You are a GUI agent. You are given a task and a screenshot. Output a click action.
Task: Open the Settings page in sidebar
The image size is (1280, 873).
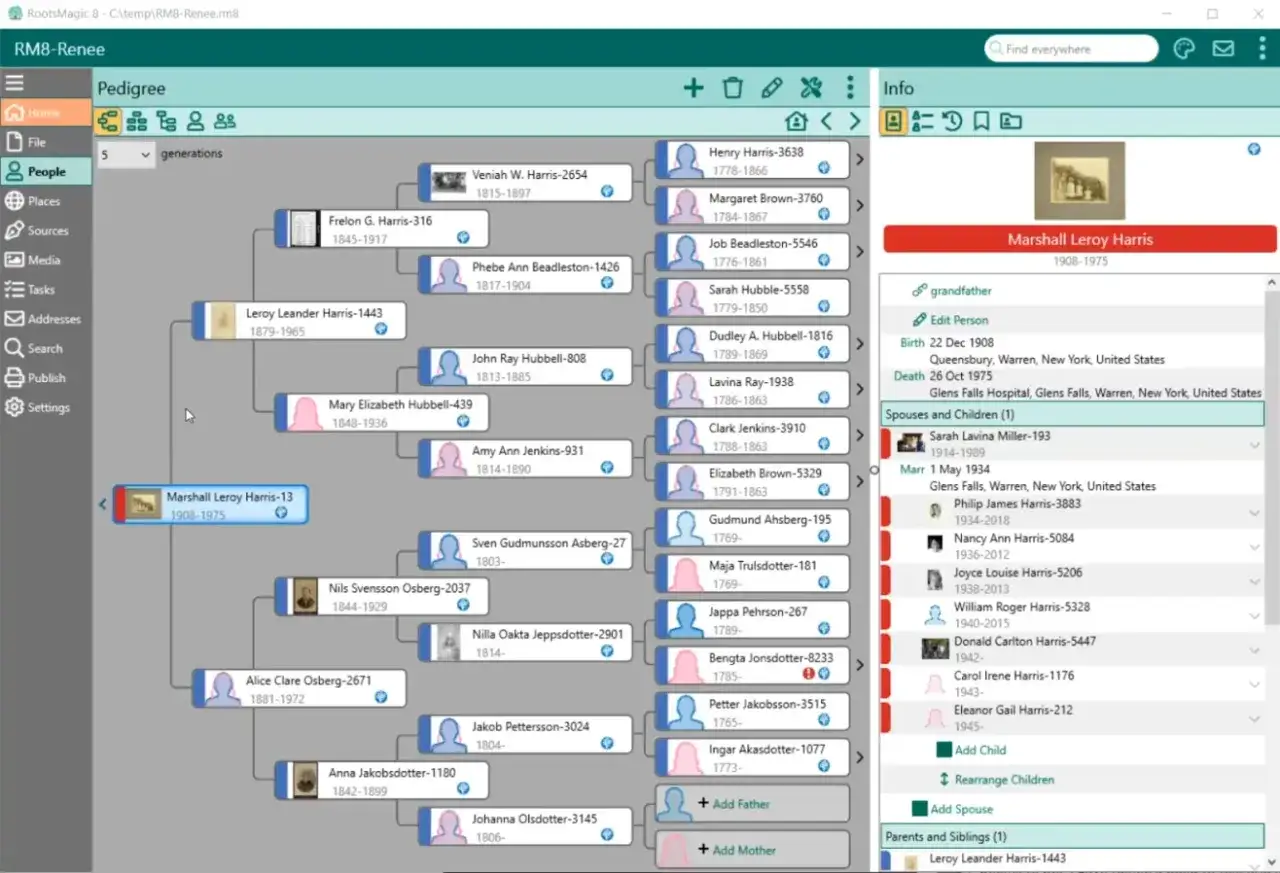coord(46,407)
